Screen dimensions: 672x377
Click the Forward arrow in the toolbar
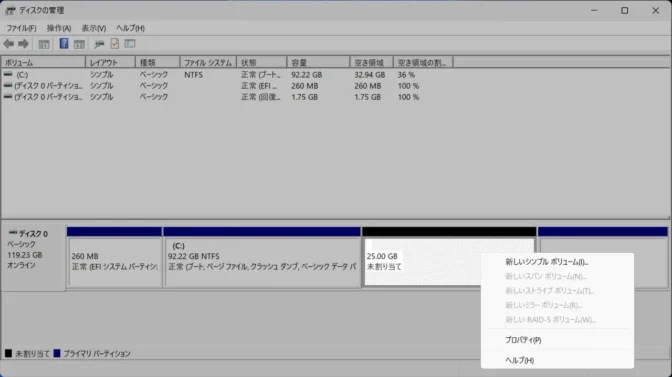23,44
